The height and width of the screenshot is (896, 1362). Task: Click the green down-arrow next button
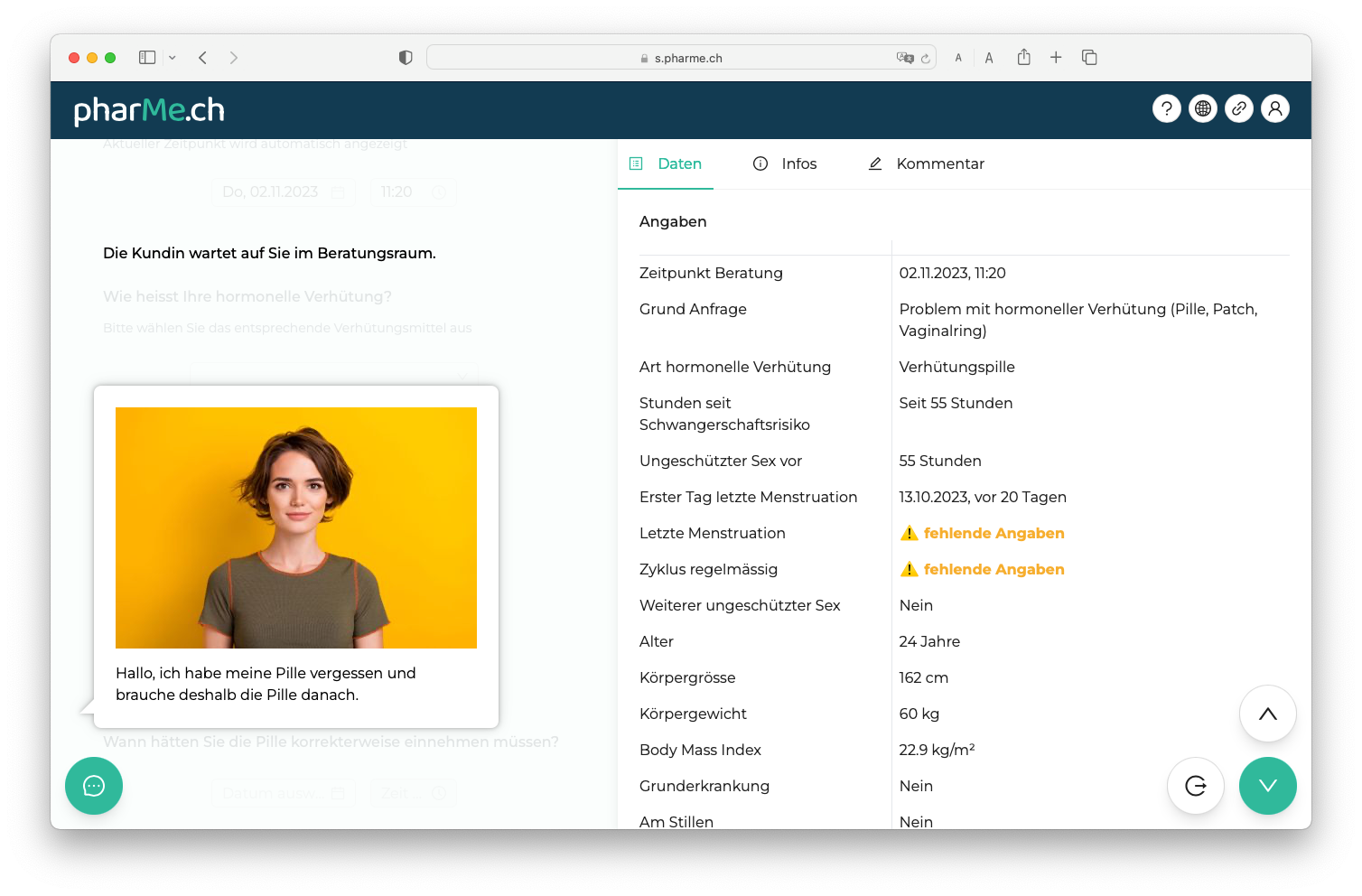[1268, 786]
